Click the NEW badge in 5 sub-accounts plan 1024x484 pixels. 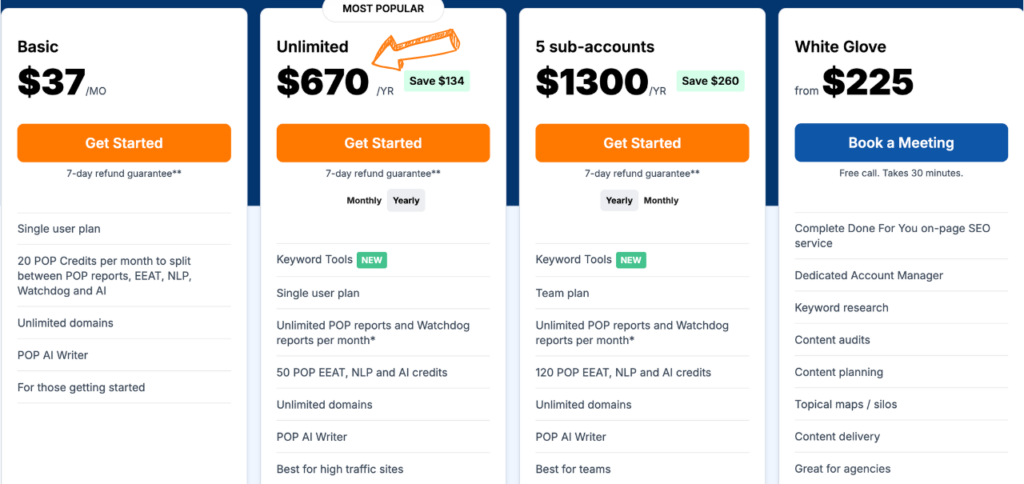click(x=631, y=260)
